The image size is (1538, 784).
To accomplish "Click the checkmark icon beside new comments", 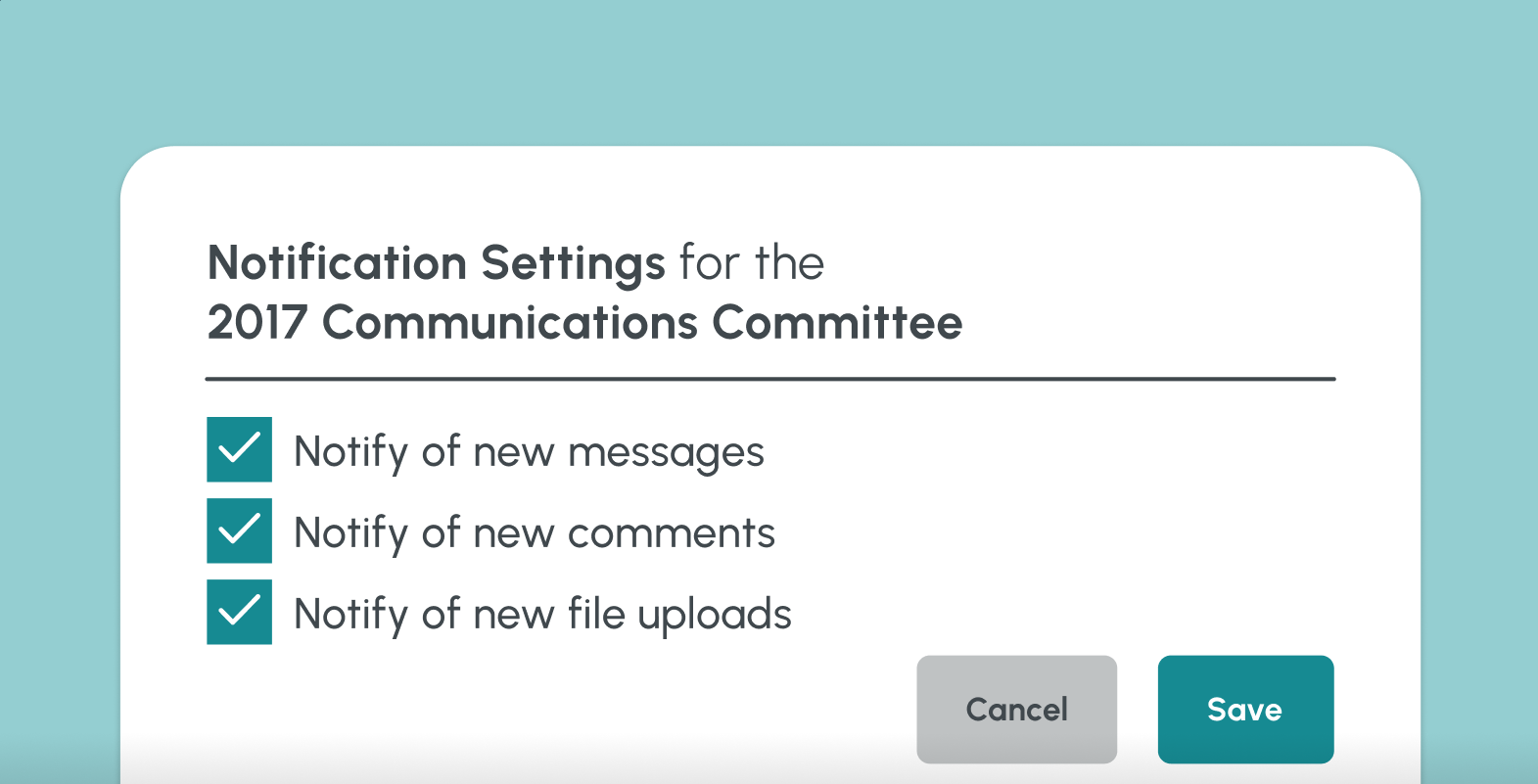I will coord(239,530).
